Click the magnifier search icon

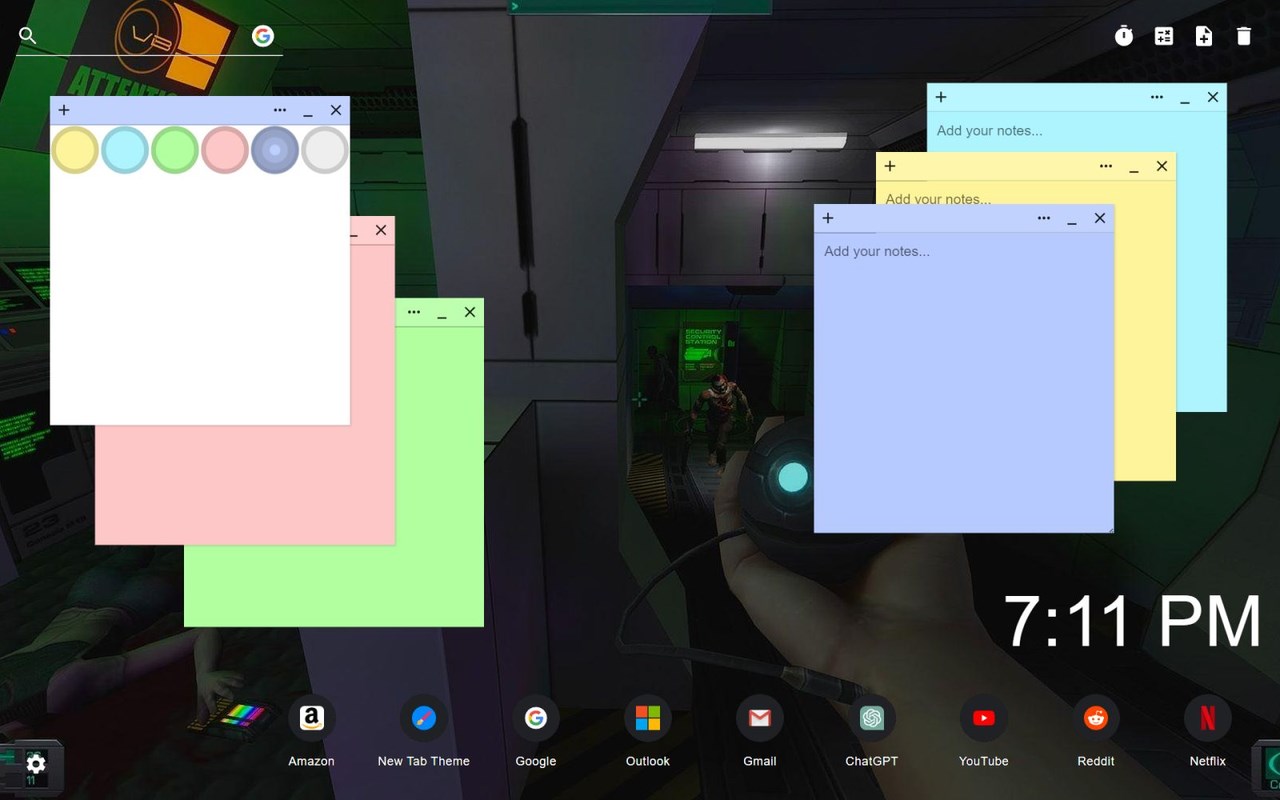pos(28,36)
